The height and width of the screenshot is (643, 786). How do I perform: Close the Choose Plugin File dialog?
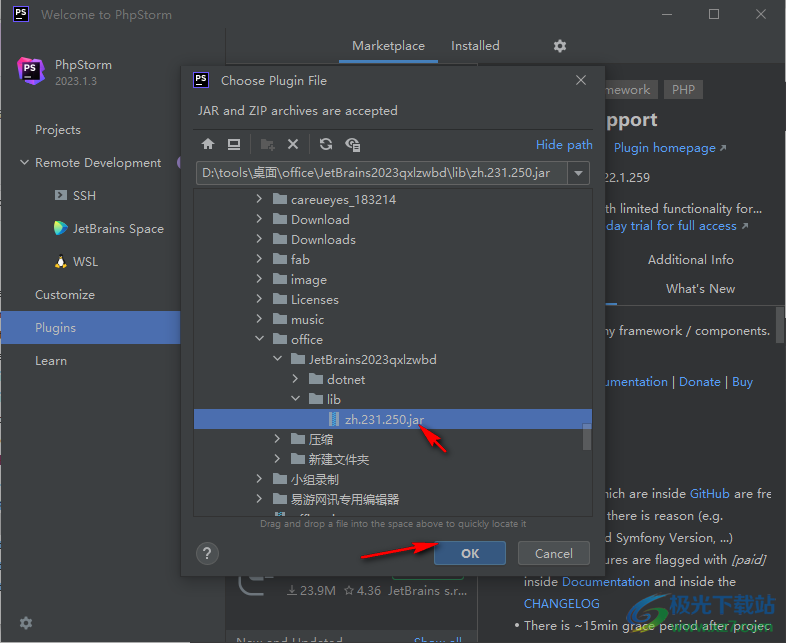pos(581,80)
